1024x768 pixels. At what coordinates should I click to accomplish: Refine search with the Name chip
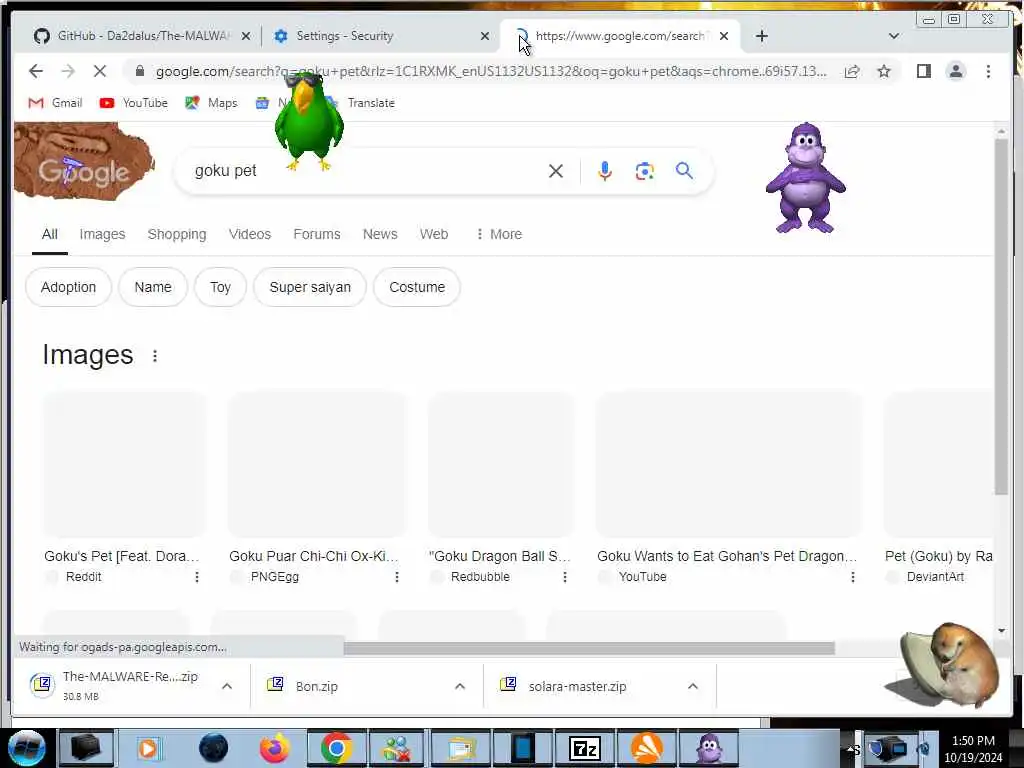(x=153, y=287)
